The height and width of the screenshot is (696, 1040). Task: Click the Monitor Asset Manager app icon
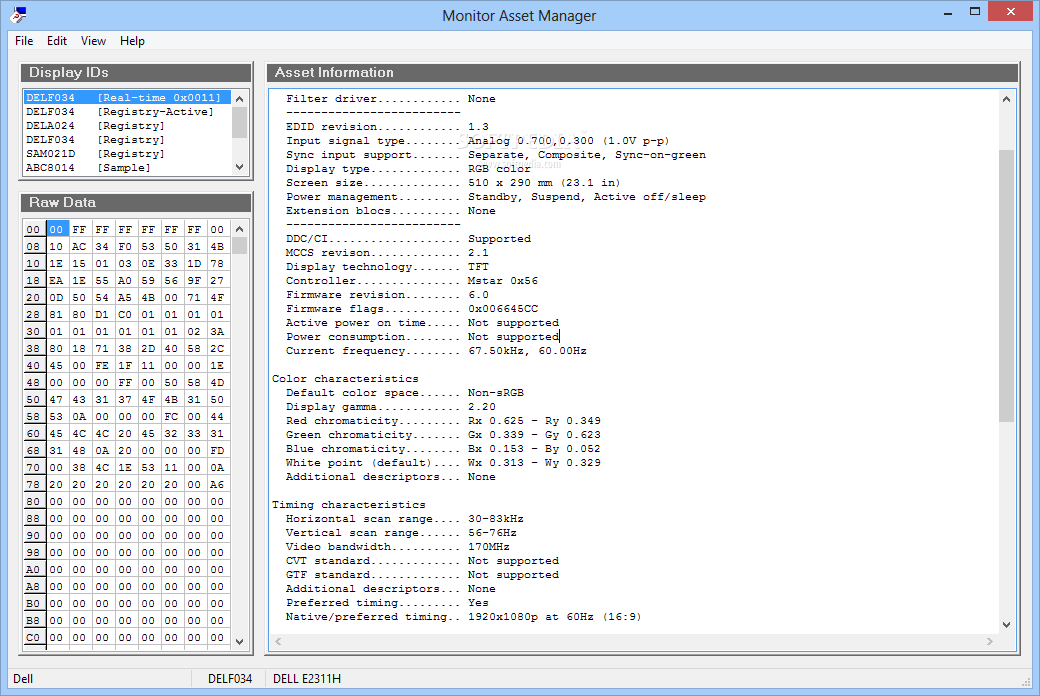(19, 14)
